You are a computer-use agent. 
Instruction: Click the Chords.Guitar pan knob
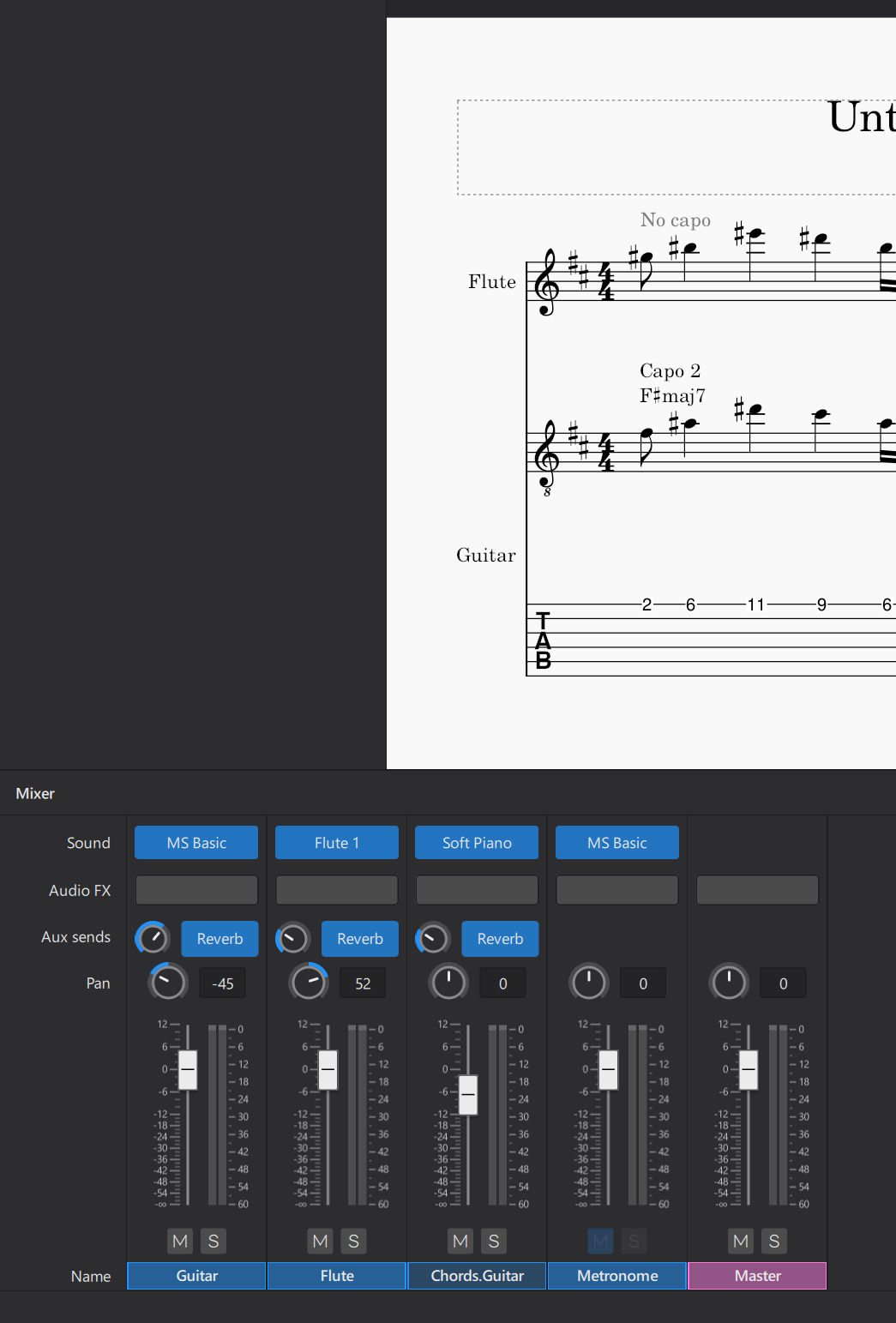click(448, 983)
